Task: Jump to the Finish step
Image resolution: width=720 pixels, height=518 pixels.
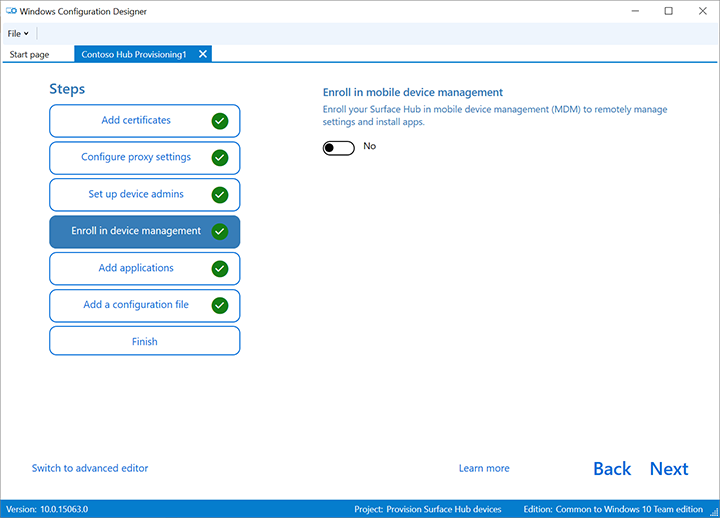Action: pyautogui.click(x=145, y=341)
